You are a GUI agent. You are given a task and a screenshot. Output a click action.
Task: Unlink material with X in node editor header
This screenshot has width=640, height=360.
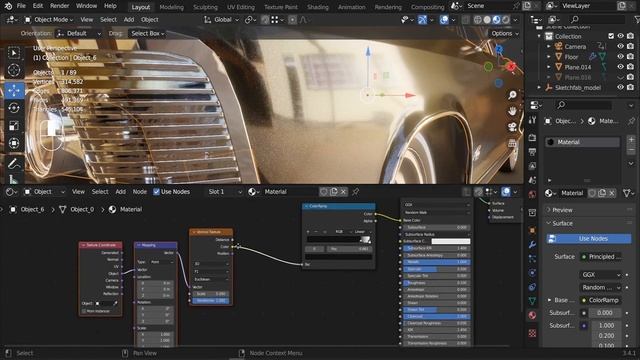pos(344,192)
